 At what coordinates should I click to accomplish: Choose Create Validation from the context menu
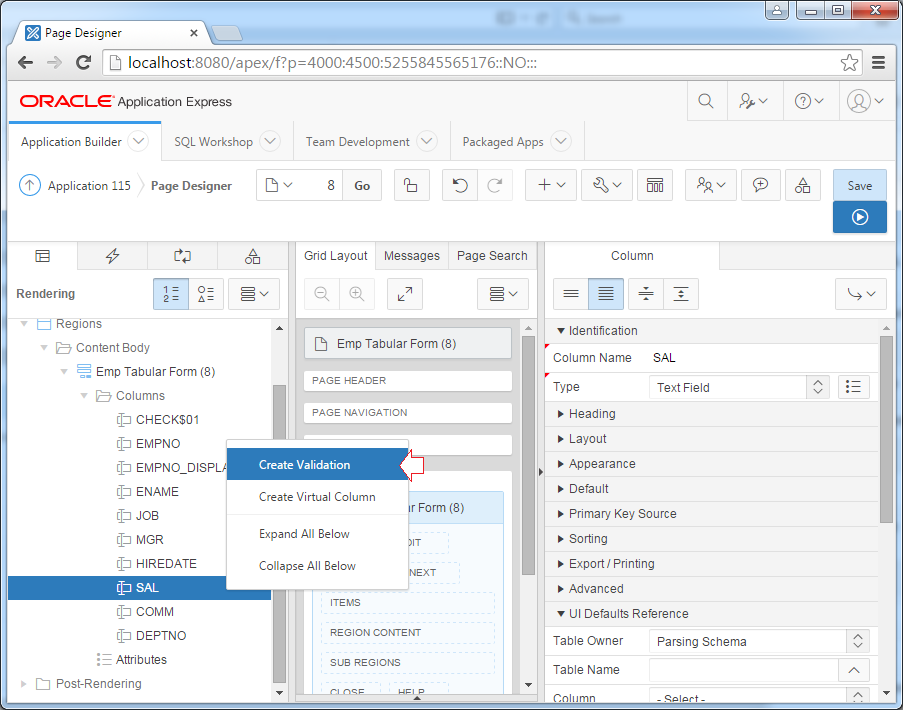pos(317,465)
